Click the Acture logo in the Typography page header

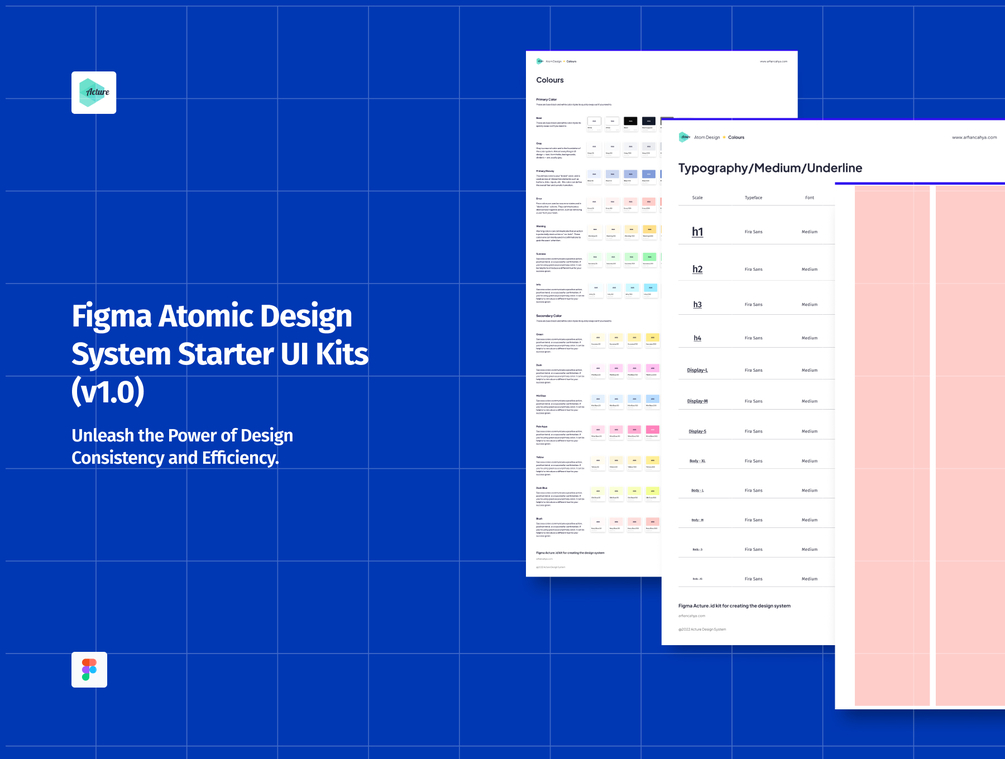[x=685, y=137]
